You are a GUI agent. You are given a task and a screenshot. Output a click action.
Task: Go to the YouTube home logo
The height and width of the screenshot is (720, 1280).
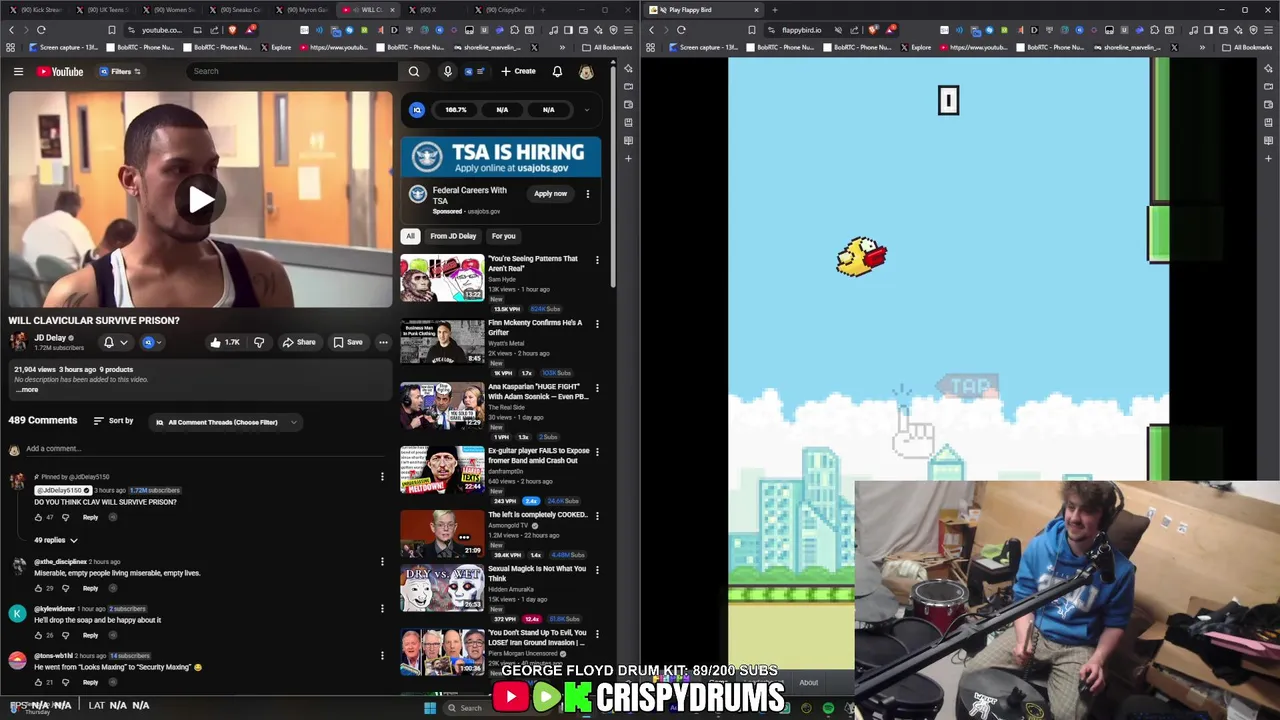click(60, 71)
